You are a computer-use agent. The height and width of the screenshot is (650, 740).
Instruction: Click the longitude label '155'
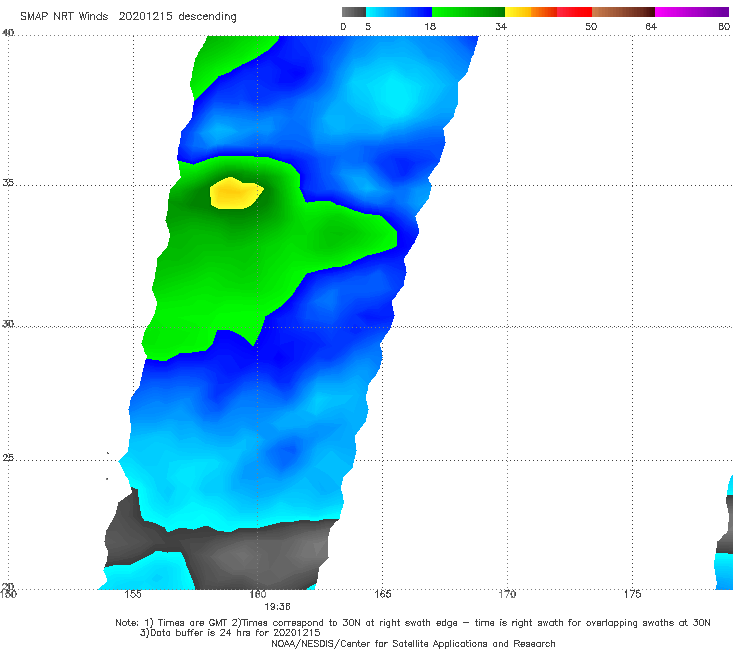click(133, 594)
